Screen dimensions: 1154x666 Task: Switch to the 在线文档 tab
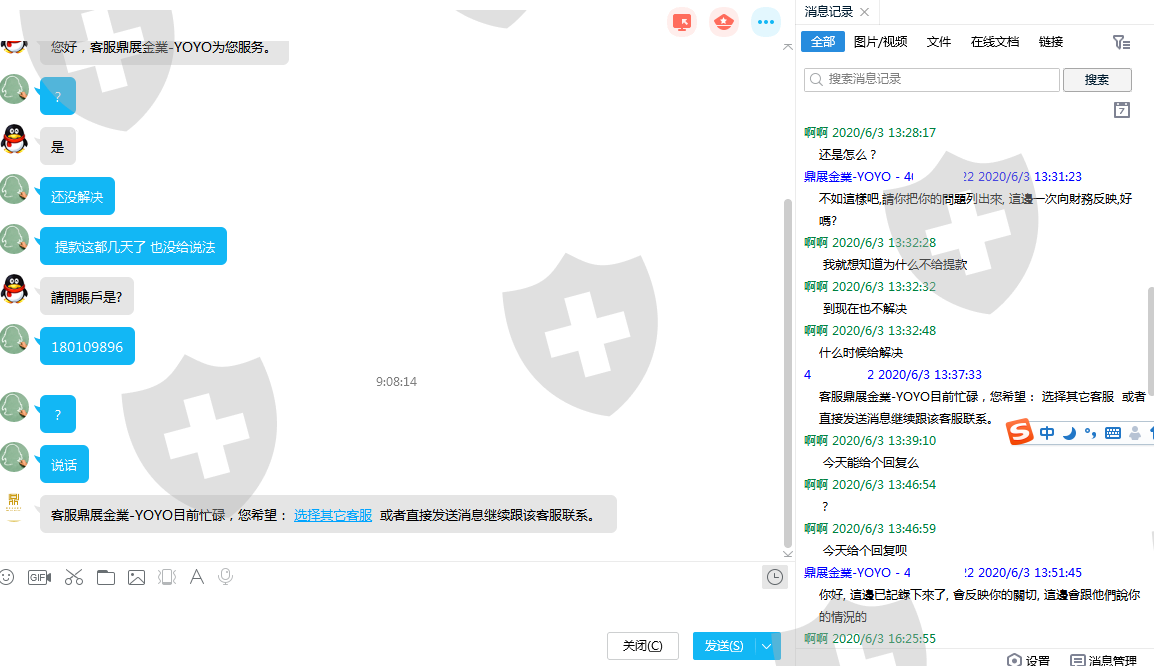[994, 42]
